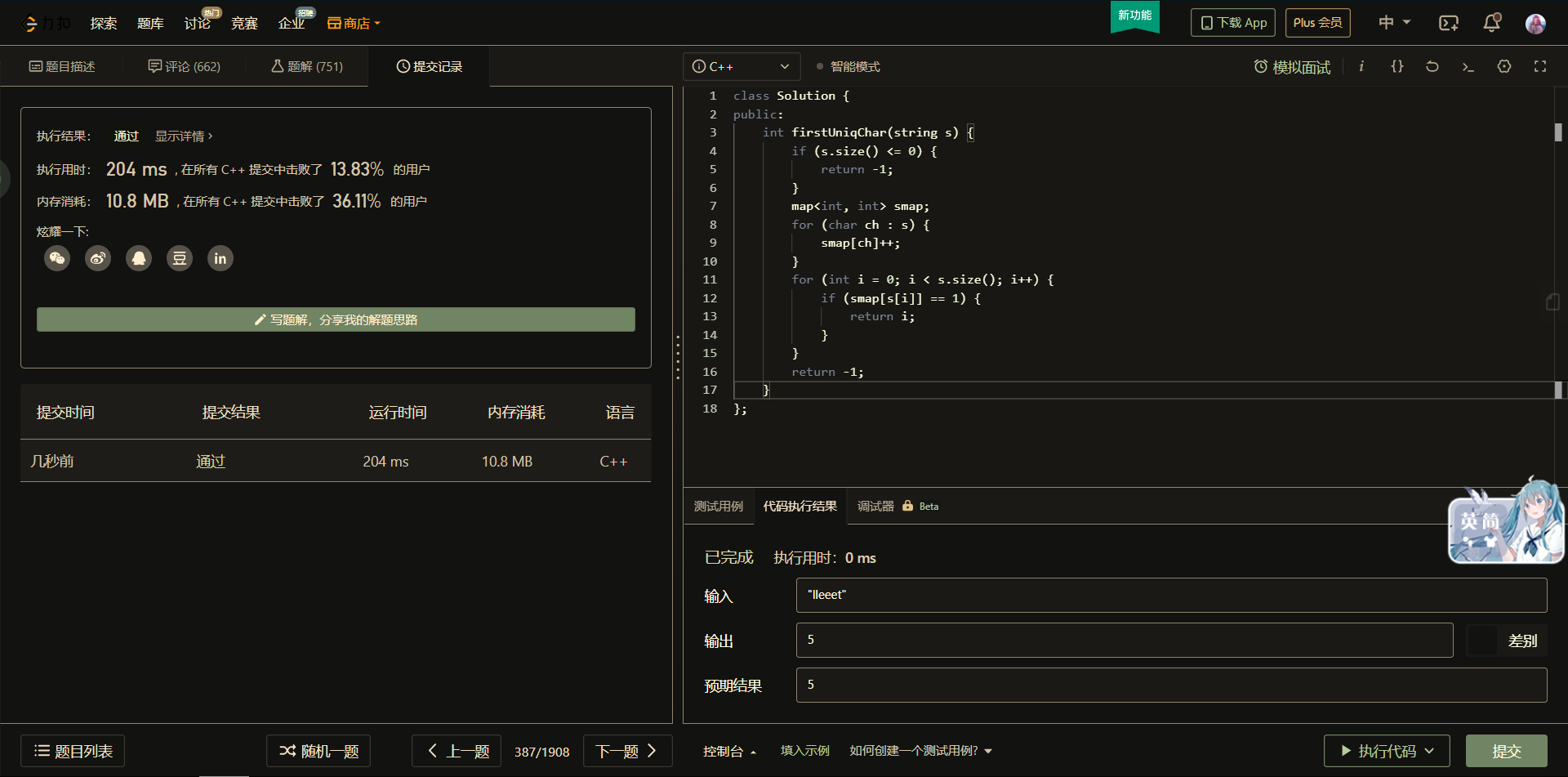1568x777 pixels.
Task: Open the Problems library menu item
Action: pos(150,23)
